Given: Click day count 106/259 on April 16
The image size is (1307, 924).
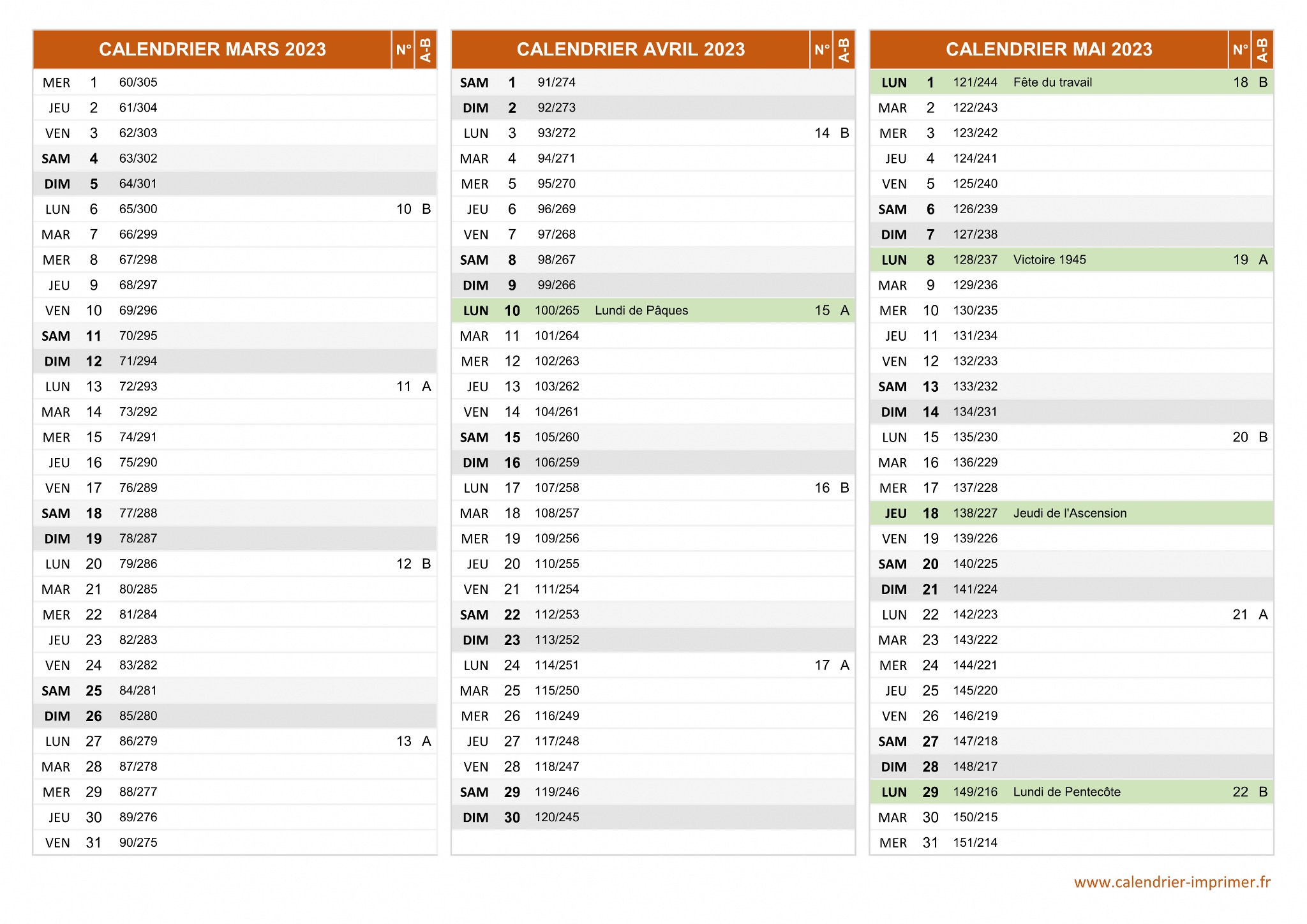Looking at the screenshot, I should pos(556,463).
